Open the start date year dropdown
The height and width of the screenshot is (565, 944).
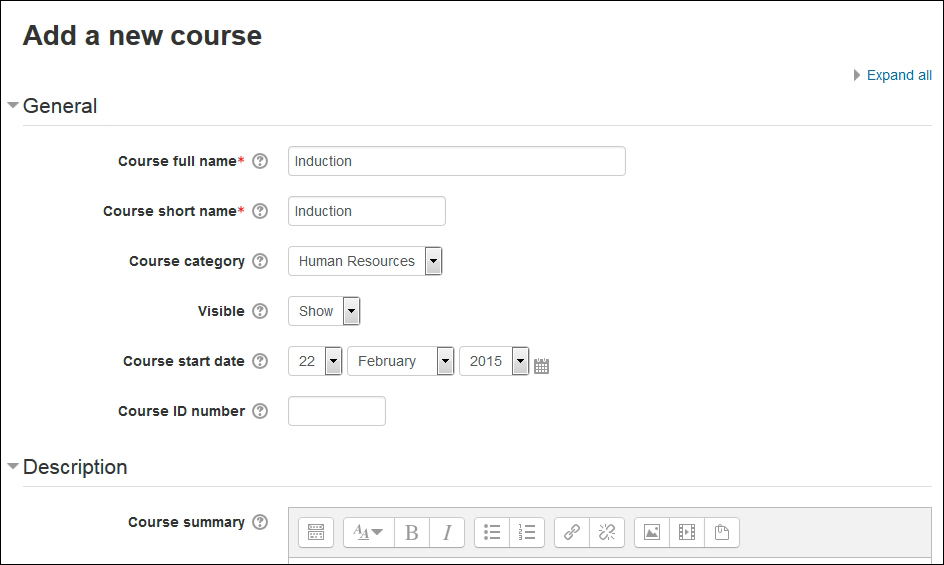pyautogui.click(x=494, y=361)
